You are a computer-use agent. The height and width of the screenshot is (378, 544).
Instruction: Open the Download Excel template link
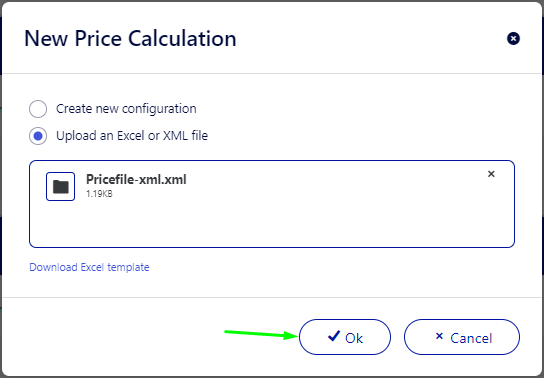coord(89,267)
